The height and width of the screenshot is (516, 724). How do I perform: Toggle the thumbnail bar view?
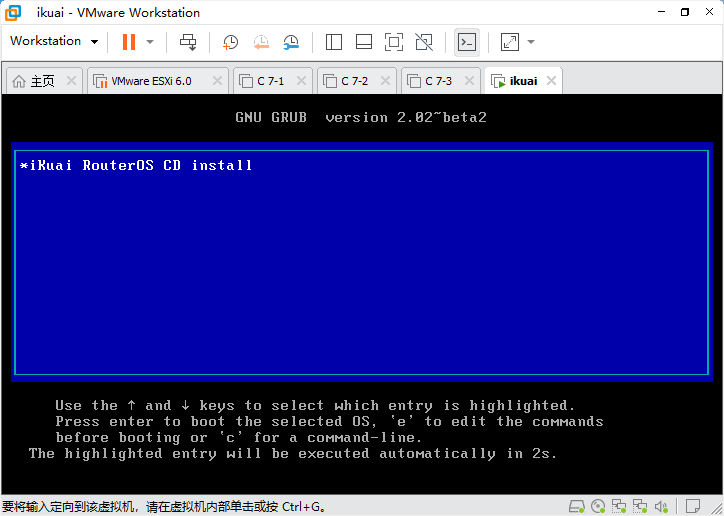pyautogui.click(x=364, y=42)
